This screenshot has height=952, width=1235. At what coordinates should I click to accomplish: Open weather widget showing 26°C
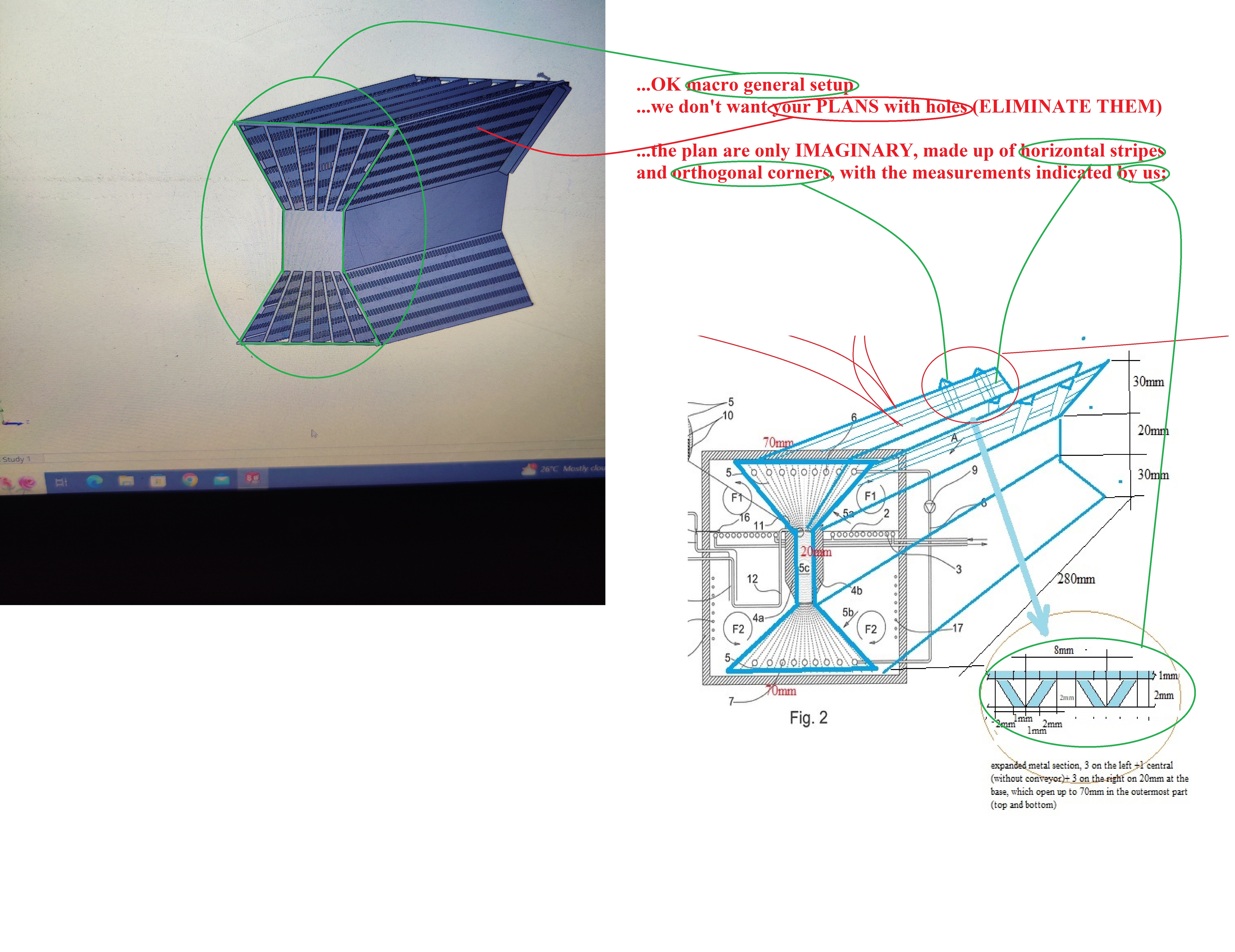coord(563,469)
